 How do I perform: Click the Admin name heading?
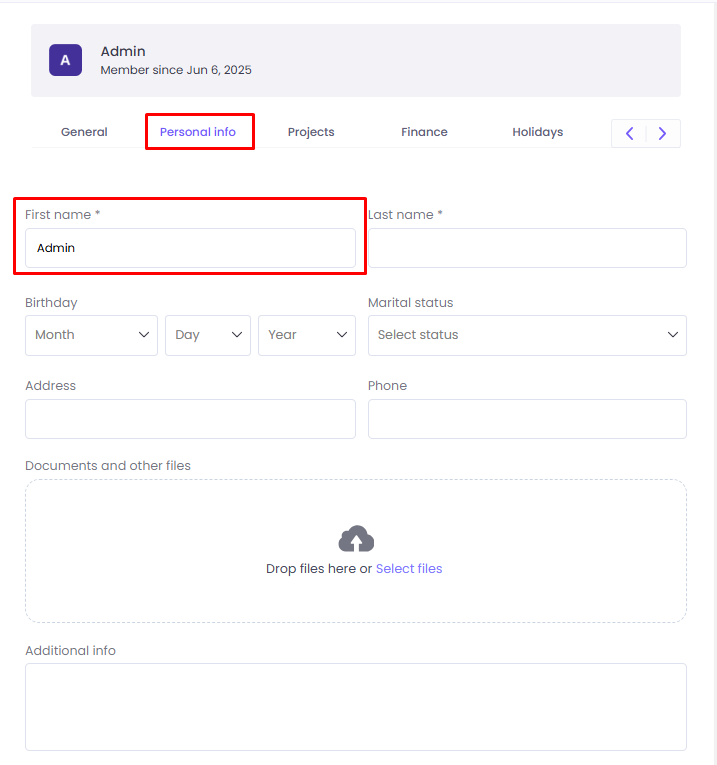(123, 51)
